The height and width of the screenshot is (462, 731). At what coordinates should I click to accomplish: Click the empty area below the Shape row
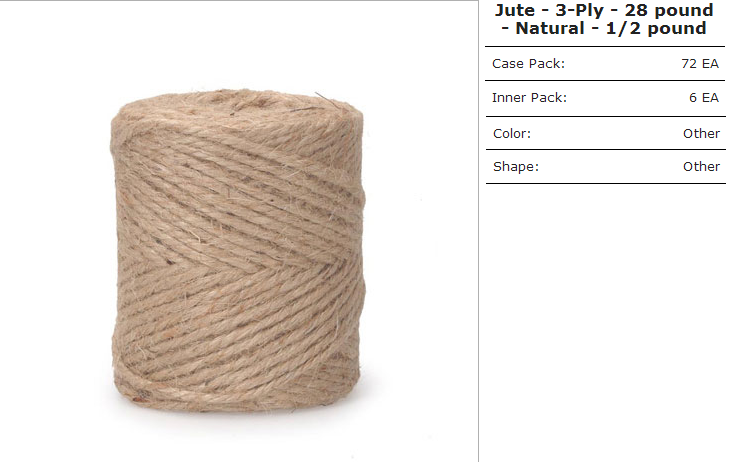tap(605, 322)
